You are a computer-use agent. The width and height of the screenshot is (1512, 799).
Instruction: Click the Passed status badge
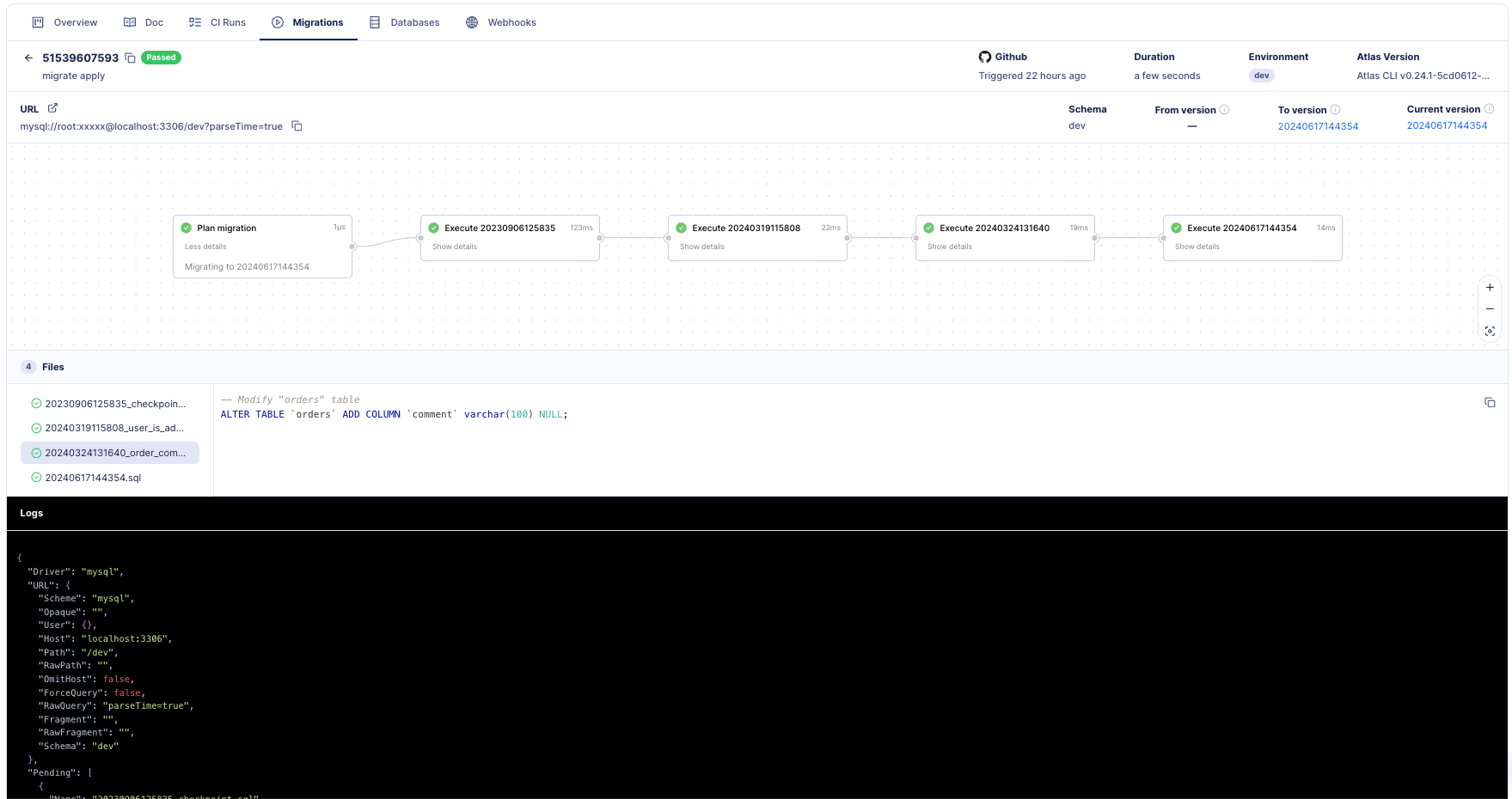click(160, 57)
